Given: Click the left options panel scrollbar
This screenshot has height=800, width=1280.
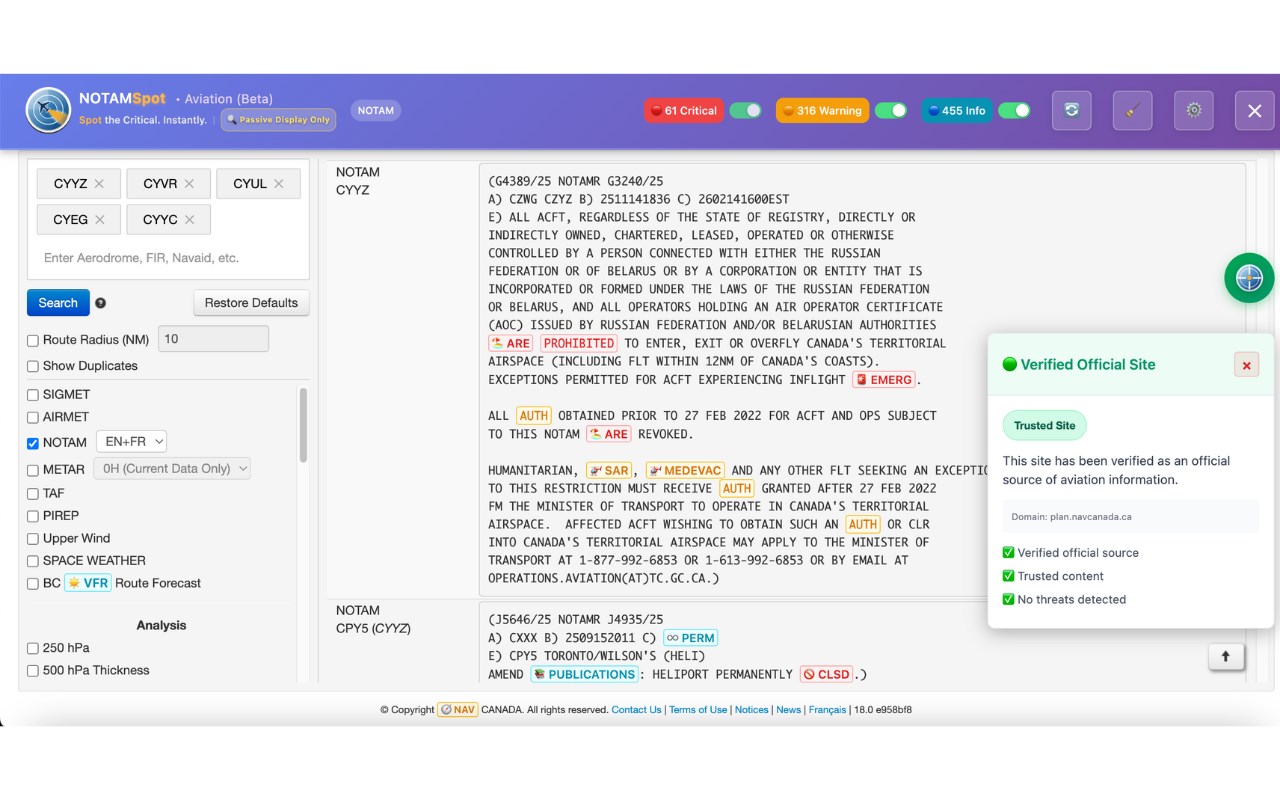Looking at the screenshot, I should (x=303, y=425).
